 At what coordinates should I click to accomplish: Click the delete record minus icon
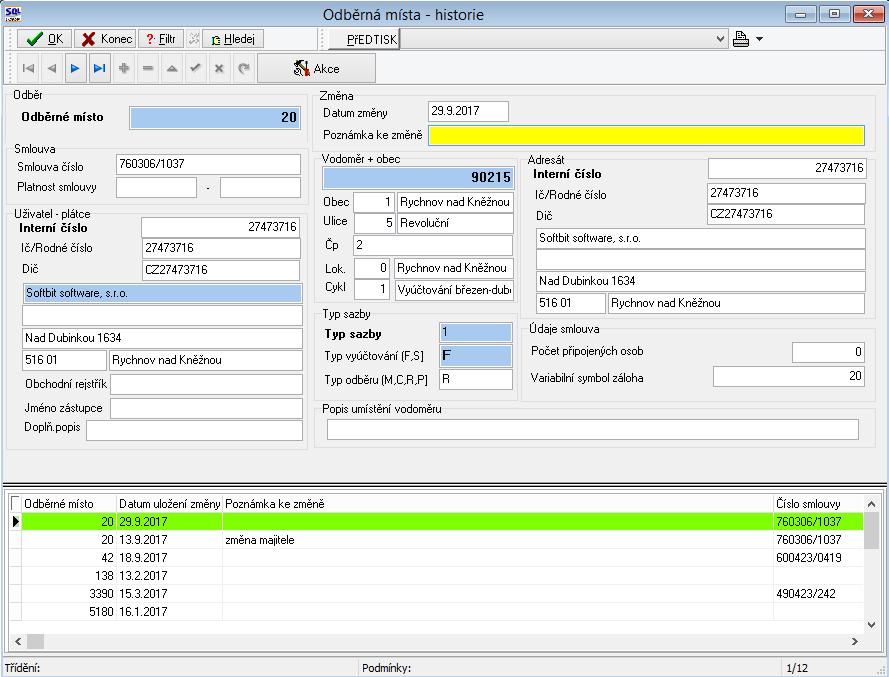[x=148, y=69]
